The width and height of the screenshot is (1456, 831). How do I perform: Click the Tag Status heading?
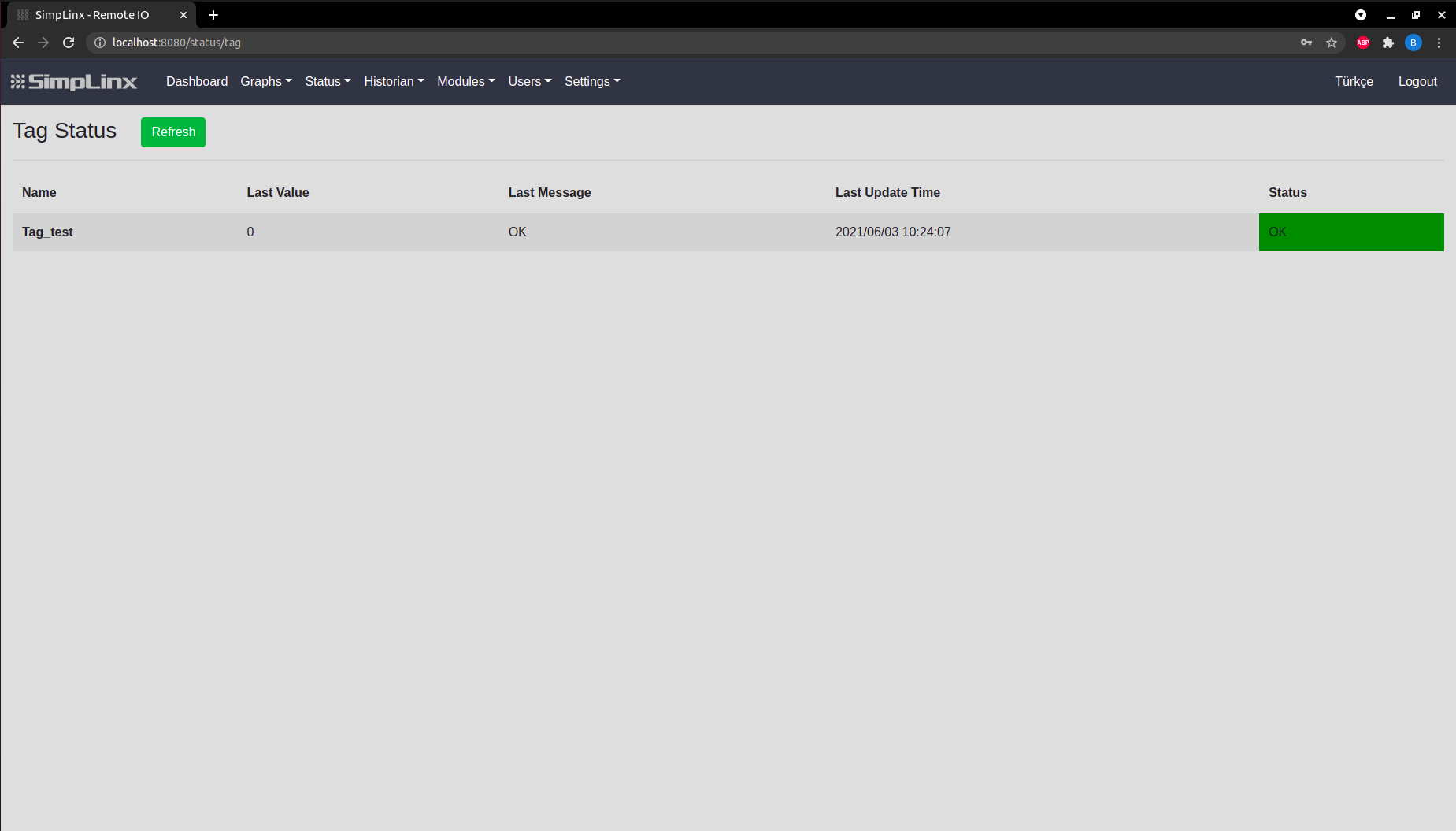tap(65, 131)
